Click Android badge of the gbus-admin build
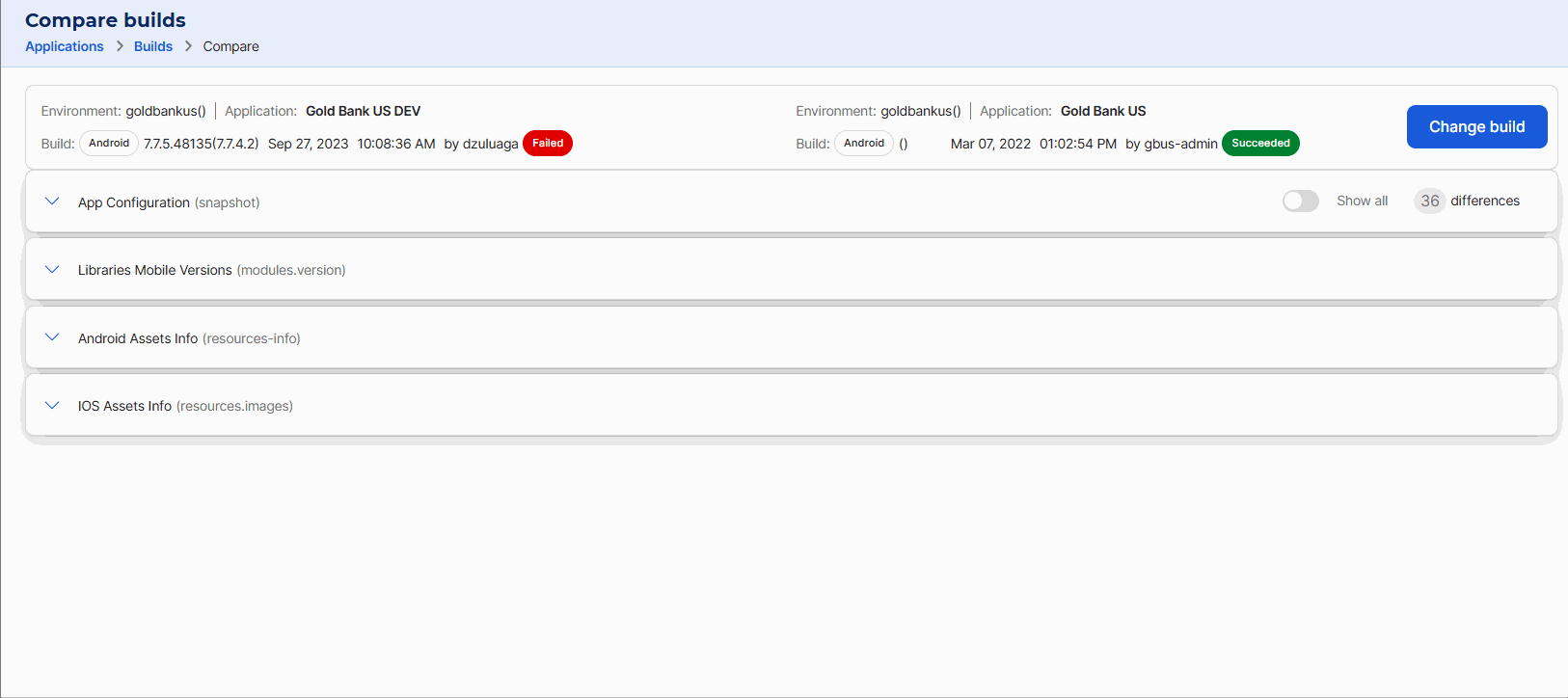 863,143
